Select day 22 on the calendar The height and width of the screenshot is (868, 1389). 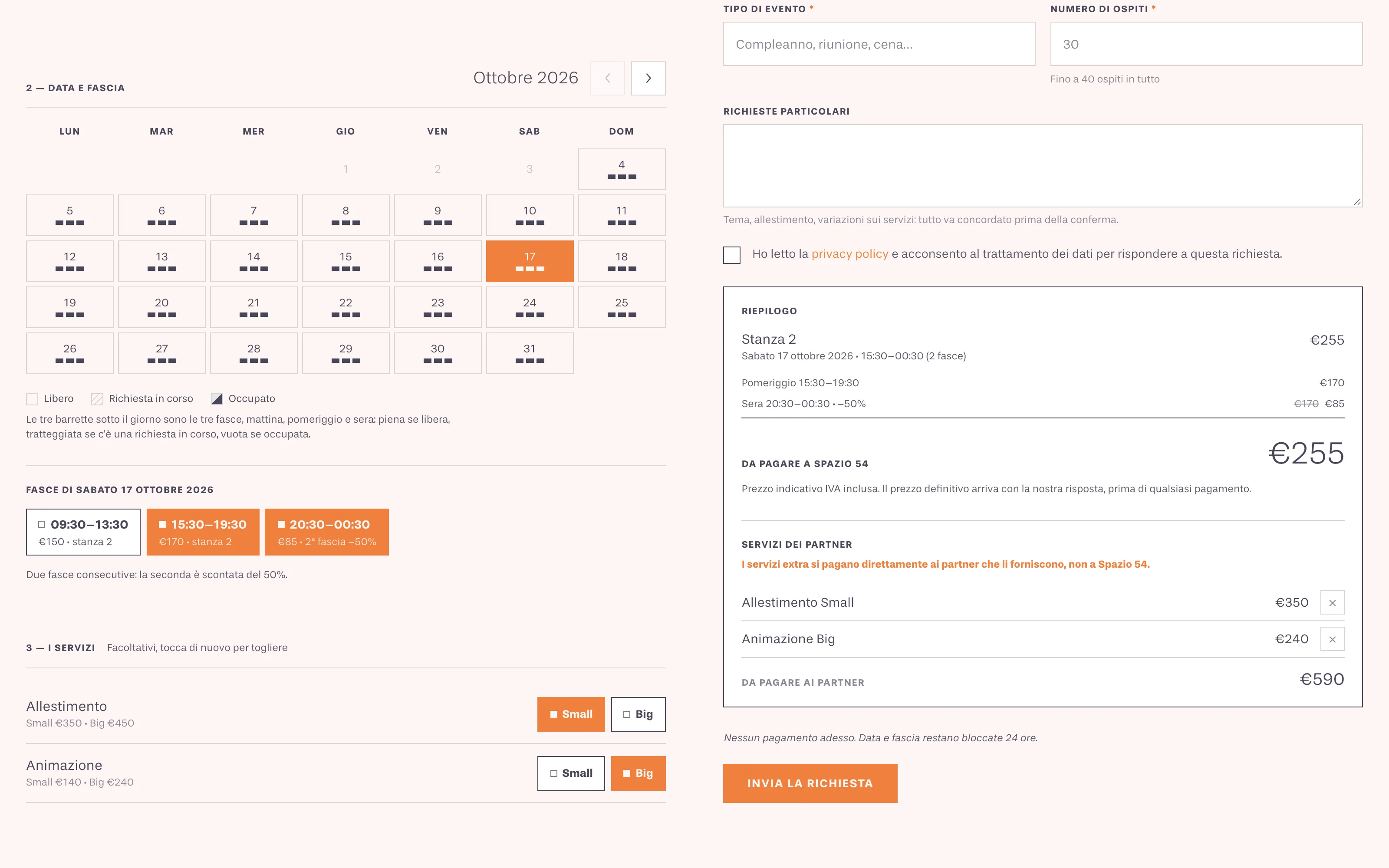346,307
